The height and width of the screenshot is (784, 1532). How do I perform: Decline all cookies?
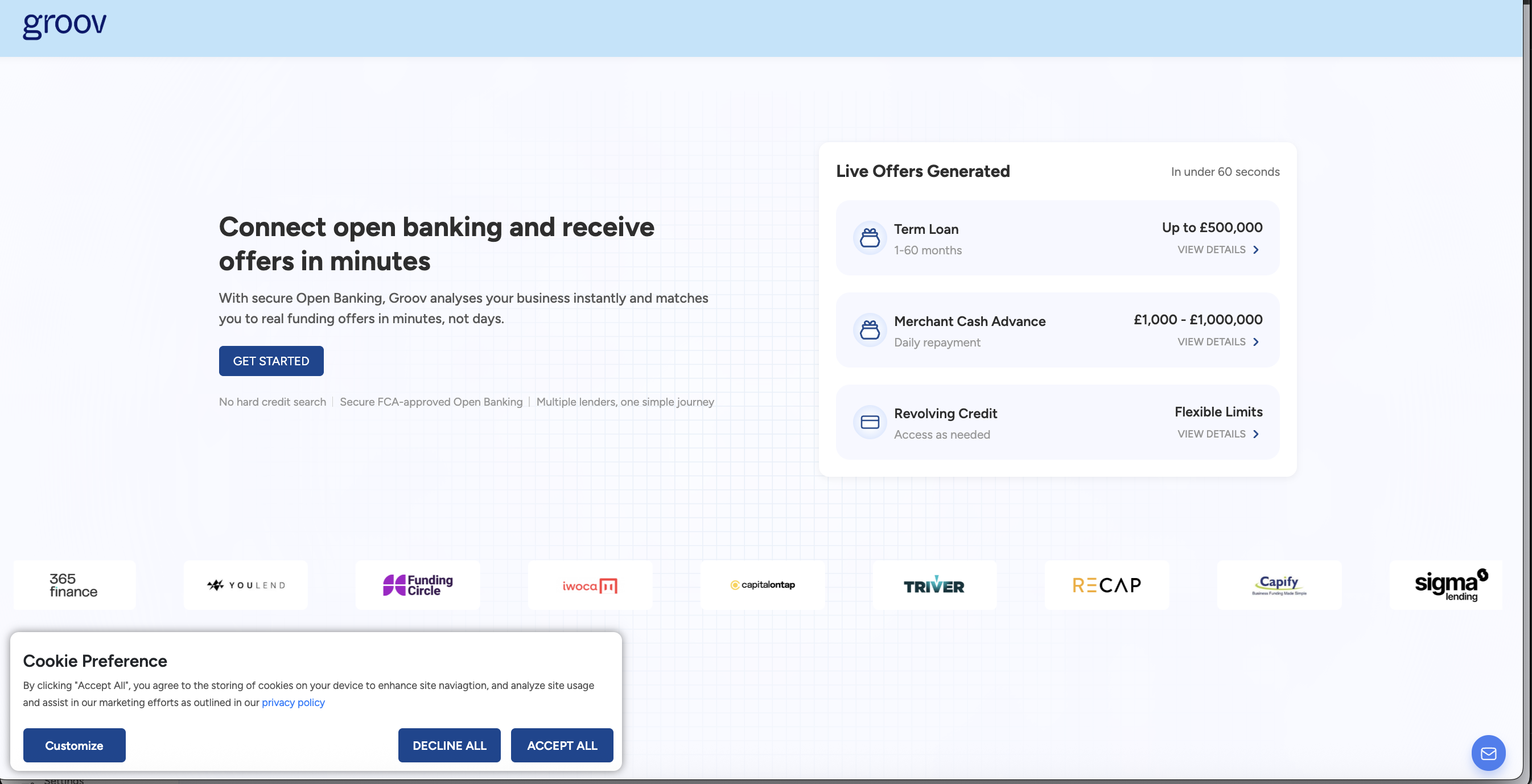click(450, 745)
